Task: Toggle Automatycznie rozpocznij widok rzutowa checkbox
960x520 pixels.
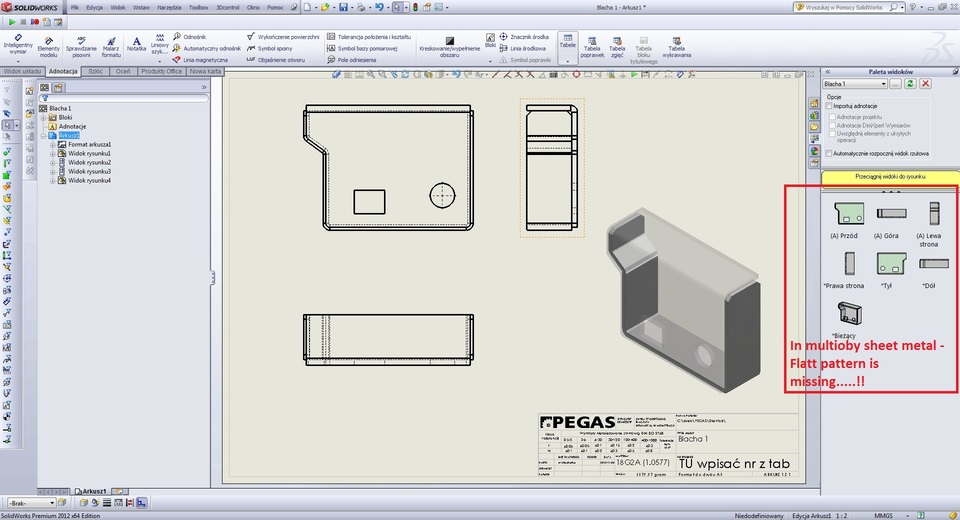Action: [x=830, y=153]
